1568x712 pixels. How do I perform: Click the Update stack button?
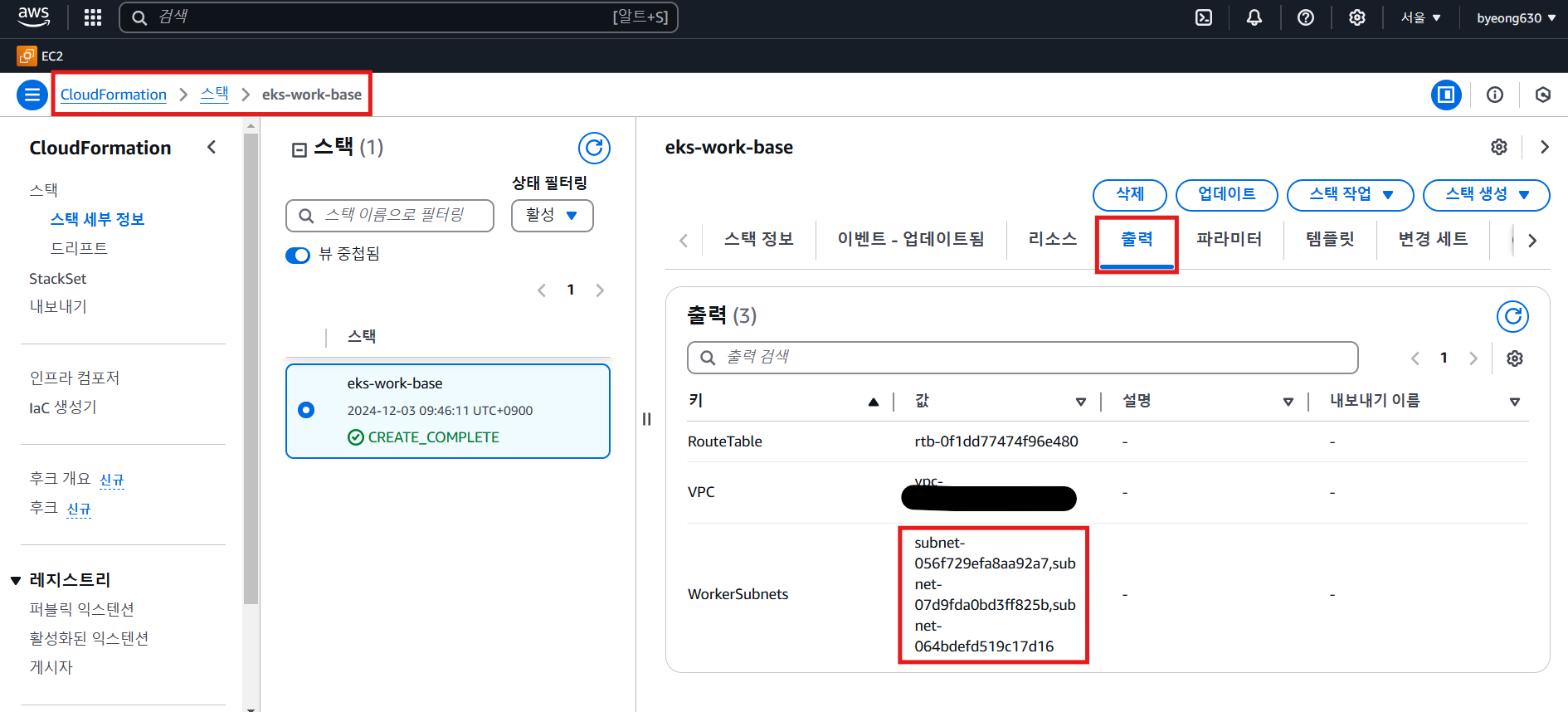1227,195
